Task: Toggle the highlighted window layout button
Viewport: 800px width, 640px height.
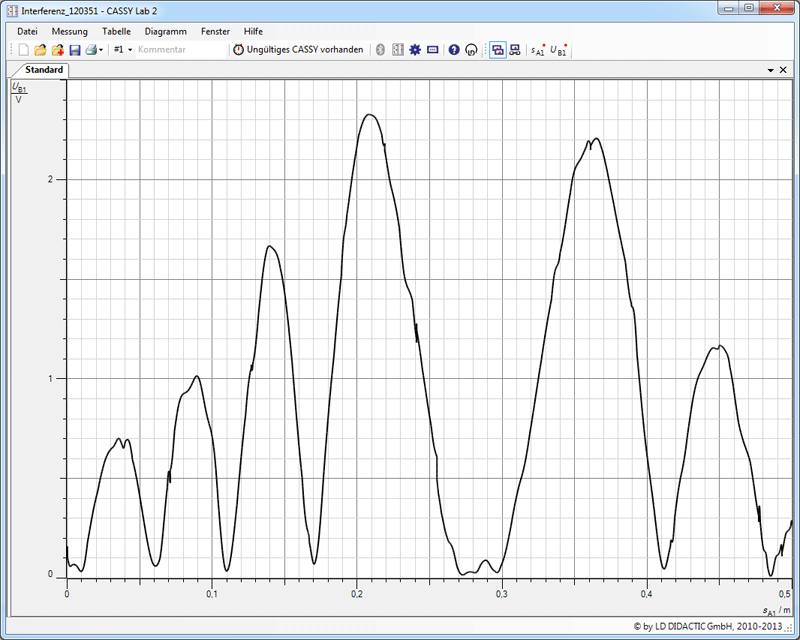Action: point(497,49)
